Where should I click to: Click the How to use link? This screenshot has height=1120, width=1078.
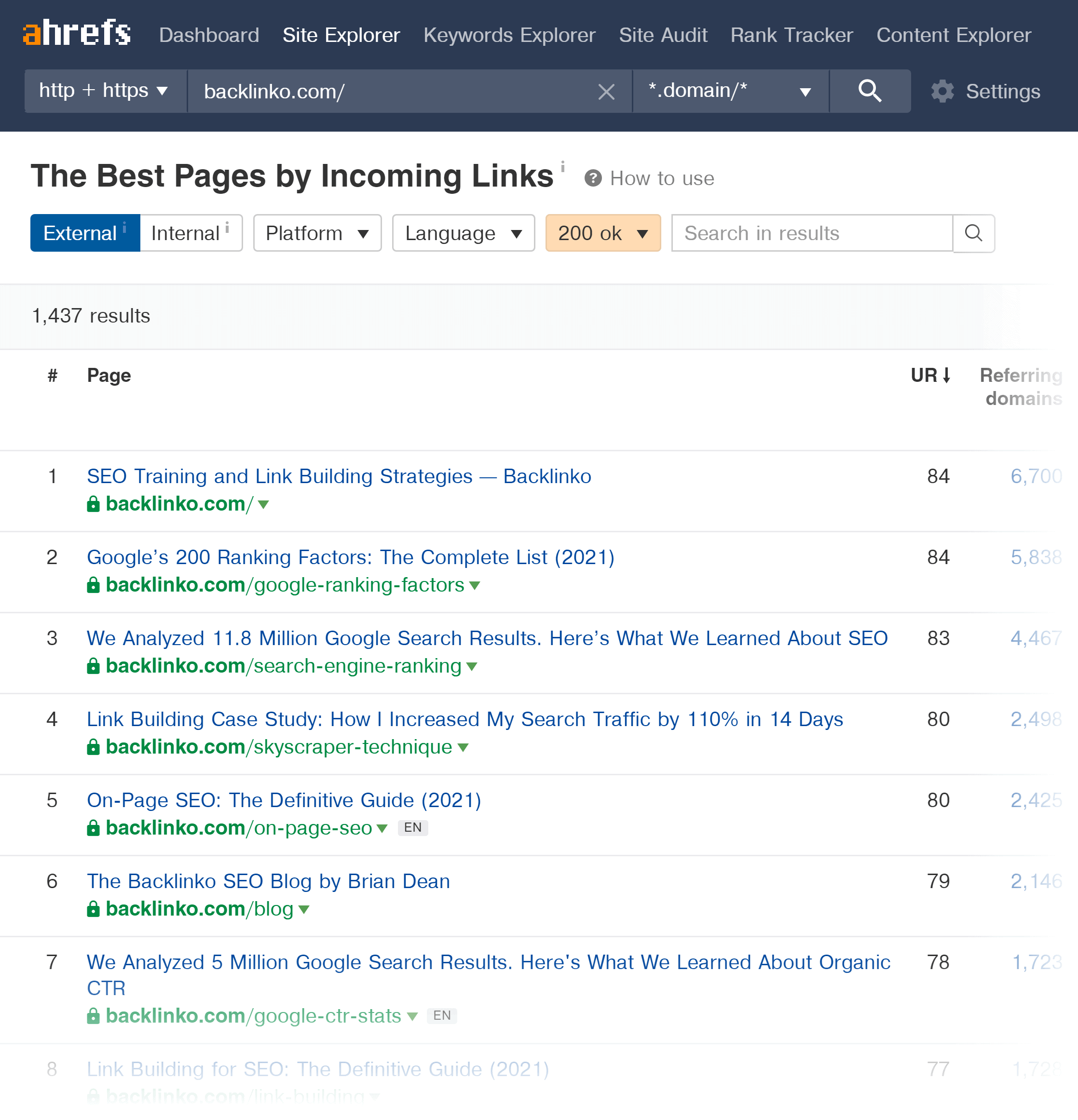[x=662, y=178]
